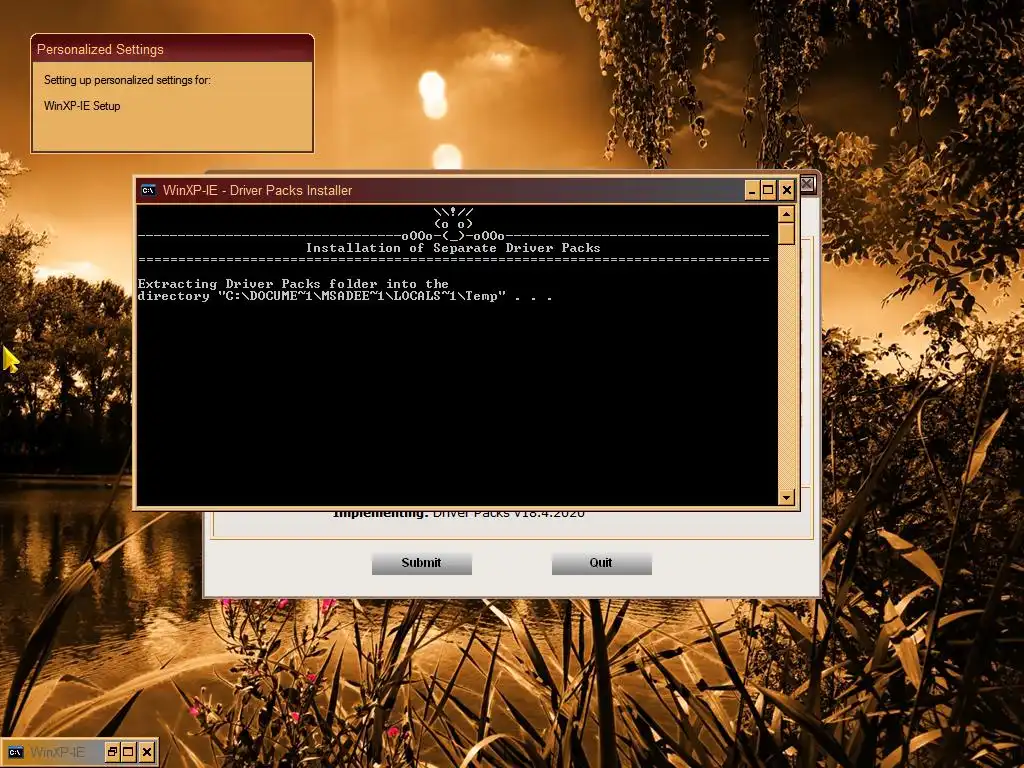Click the Personalized Settings title bar

coord(172,49)
